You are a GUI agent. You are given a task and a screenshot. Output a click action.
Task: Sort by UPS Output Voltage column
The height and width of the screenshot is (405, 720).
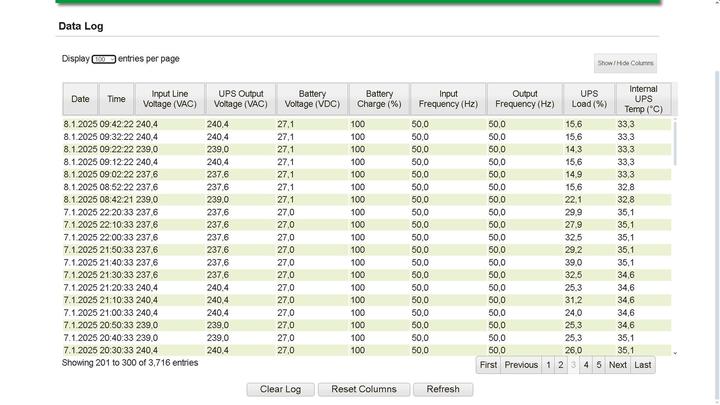(x=241, y=99)
